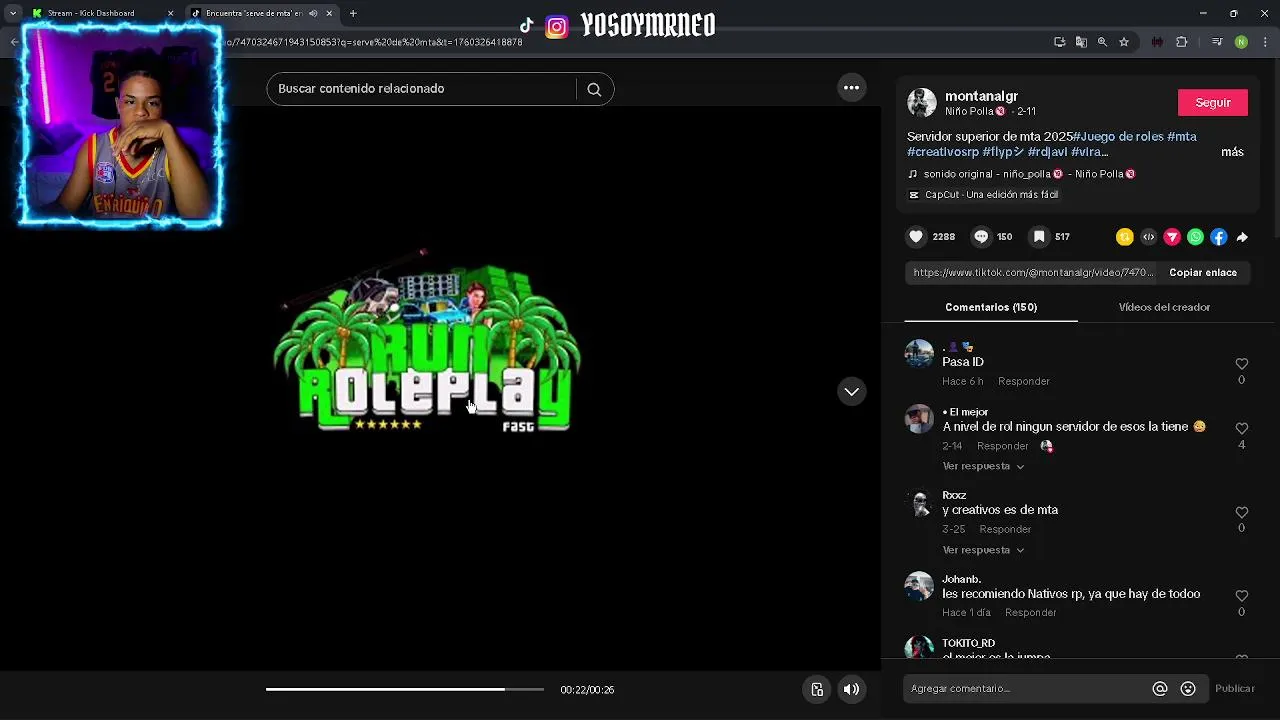Open the audio waveform extension icon
This screenshot has height=720, width=1280.
pyautogui.click(x=1157, y=42)
